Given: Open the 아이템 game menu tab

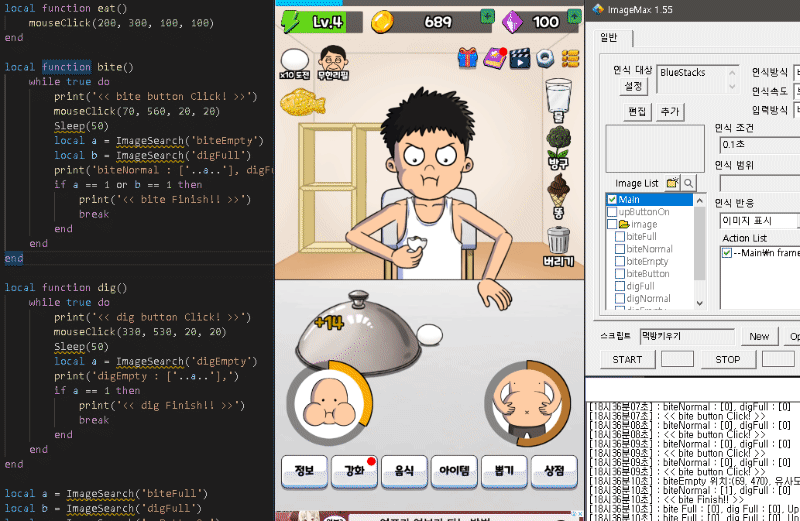Looking at the screenshot, I should click(x=454, y=472).
